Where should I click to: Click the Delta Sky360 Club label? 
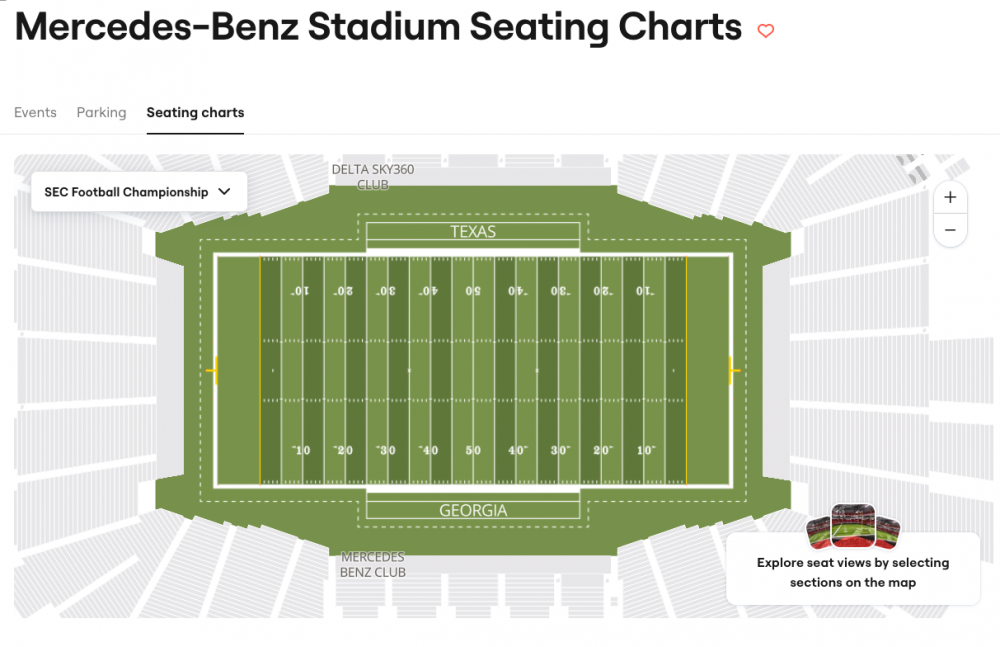[373, 177]
